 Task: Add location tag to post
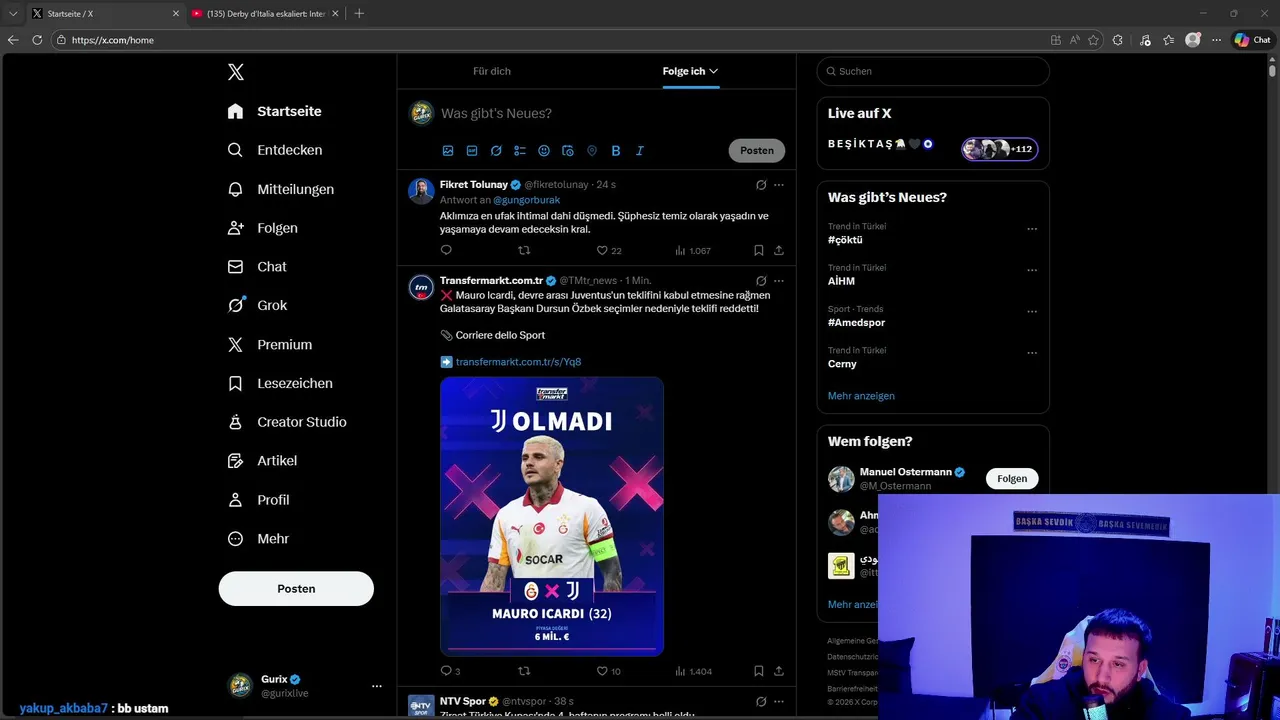pos(592,151)
